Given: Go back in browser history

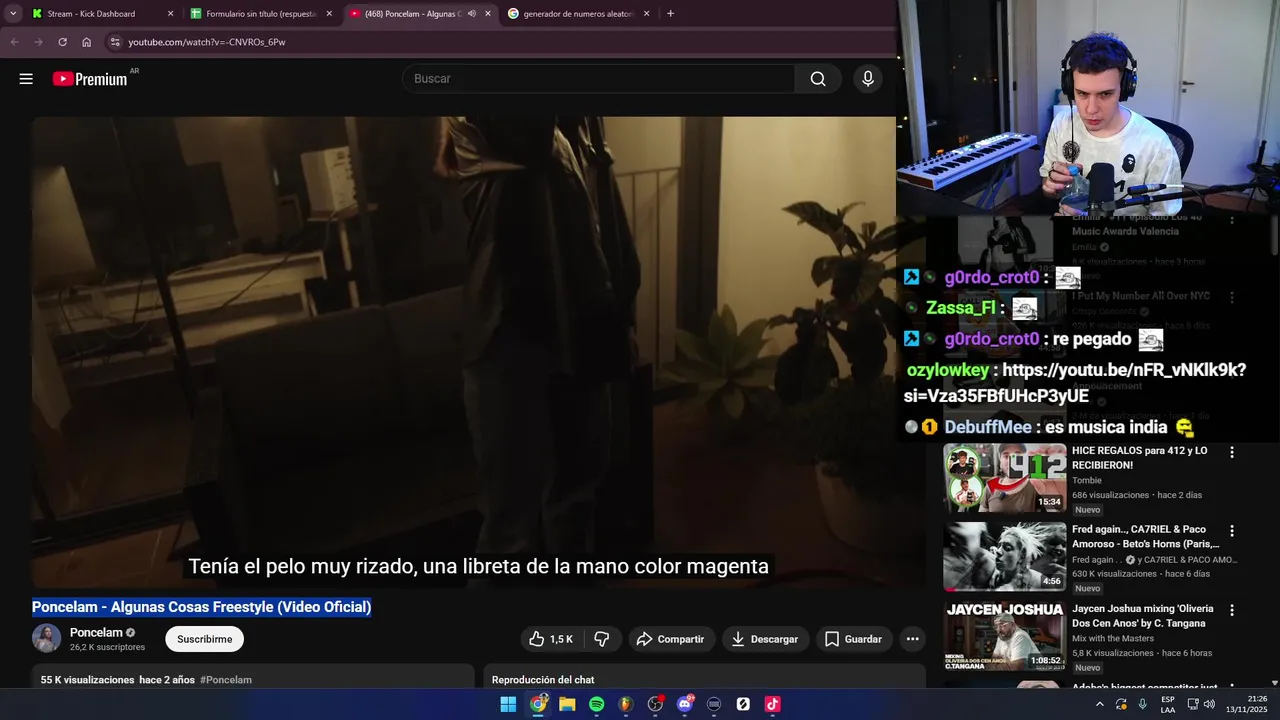Looking at the screenshot, I should coord(15,42).
